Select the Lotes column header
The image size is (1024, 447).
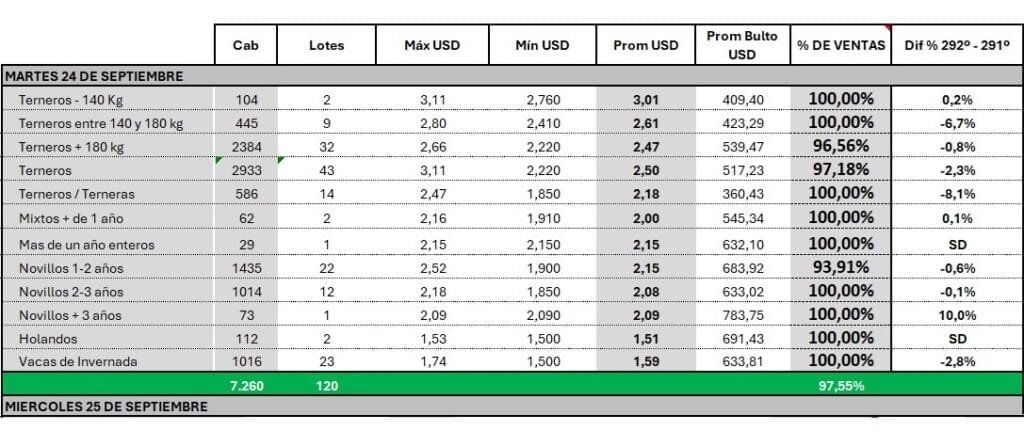tap(327, 45)
